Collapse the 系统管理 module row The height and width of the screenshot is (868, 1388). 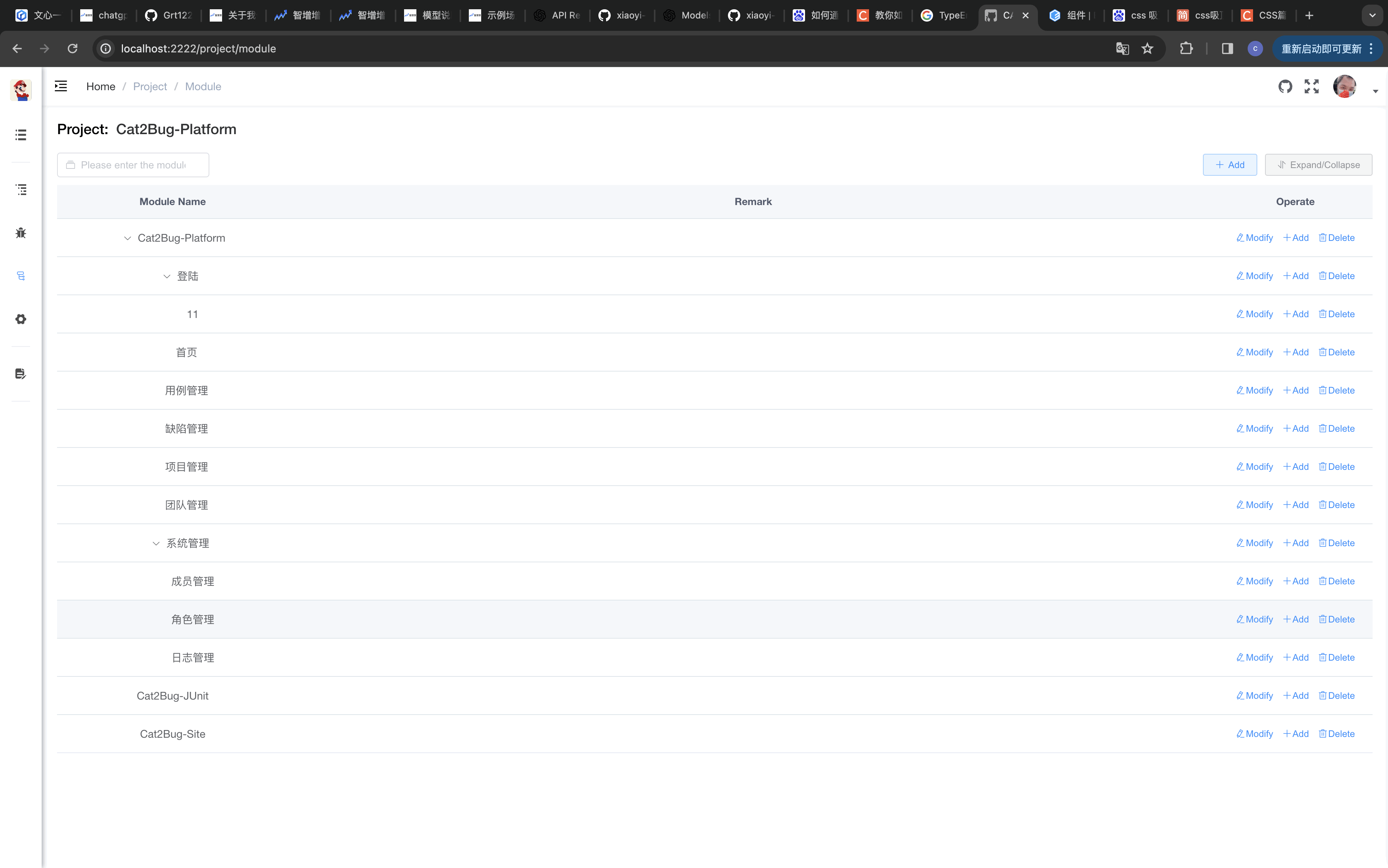[x=156, y=543]
